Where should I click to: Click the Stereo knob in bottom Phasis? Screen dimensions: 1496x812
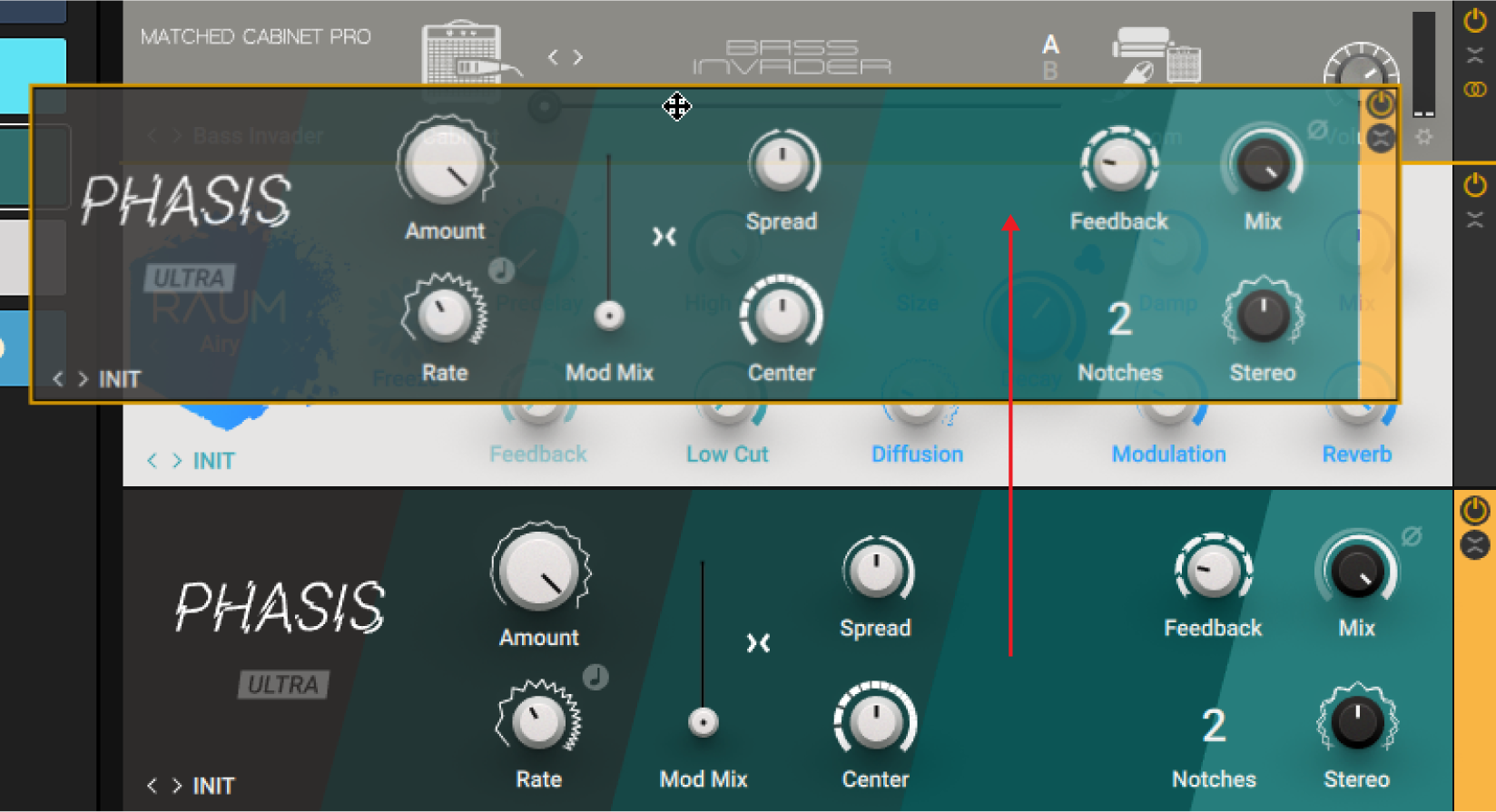coord(1356,723)
